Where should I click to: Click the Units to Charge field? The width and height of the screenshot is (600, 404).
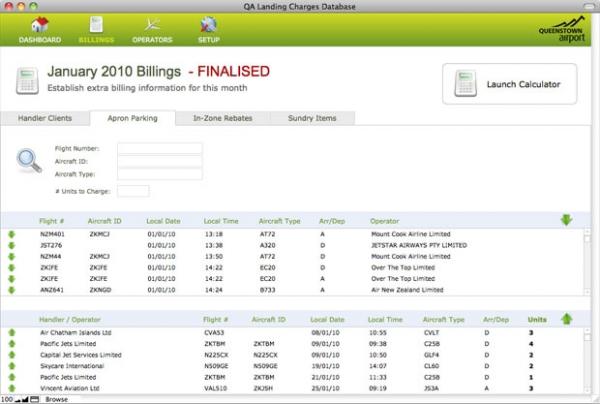click(133, 191)
